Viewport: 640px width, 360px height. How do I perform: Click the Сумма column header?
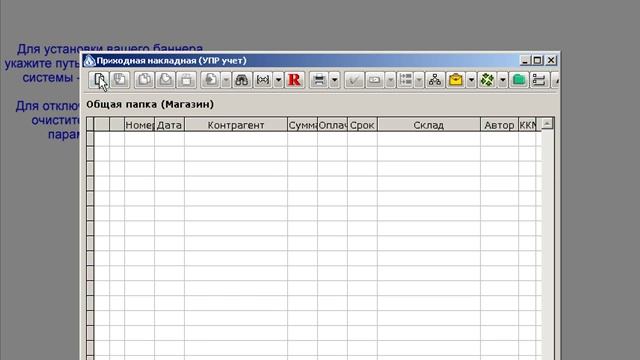[302, 125]
